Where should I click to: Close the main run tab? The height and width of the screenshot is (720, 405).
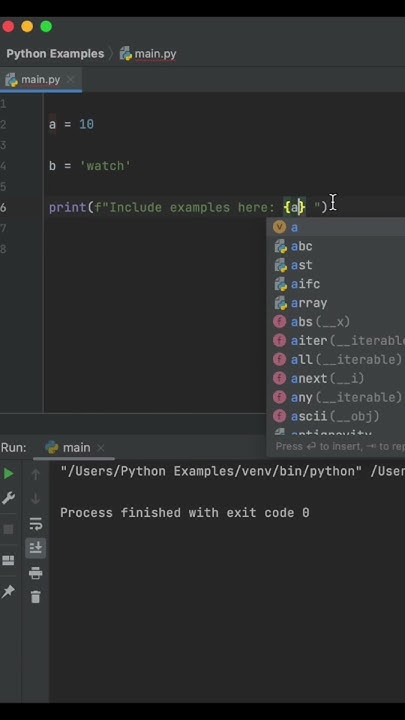point(101,448)
